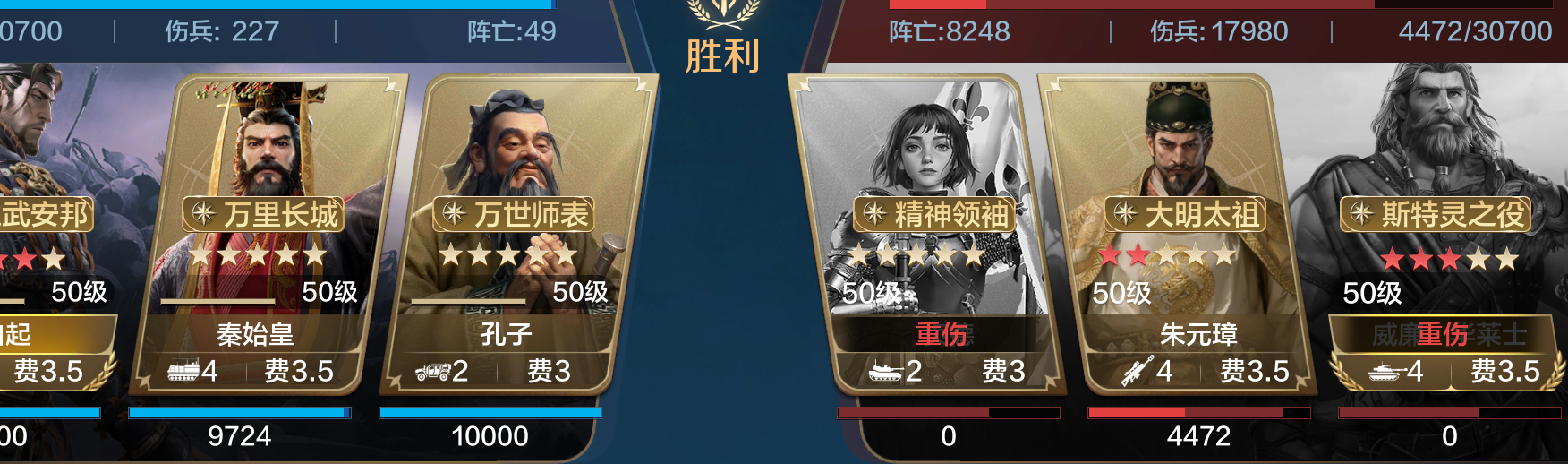Click the compass badge beside 大明太祖
Screen dimensions: 1568x464
pos(1125,214)
